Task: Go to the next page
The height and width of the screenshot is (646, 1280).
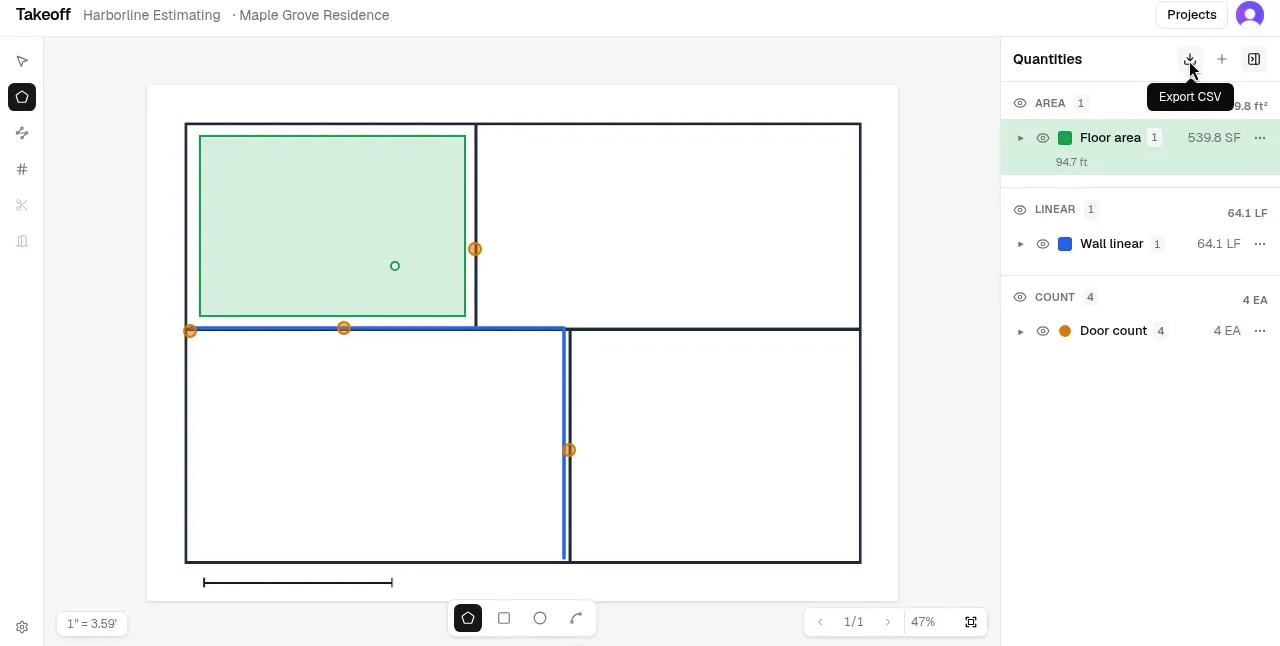Action: point(887,622)
